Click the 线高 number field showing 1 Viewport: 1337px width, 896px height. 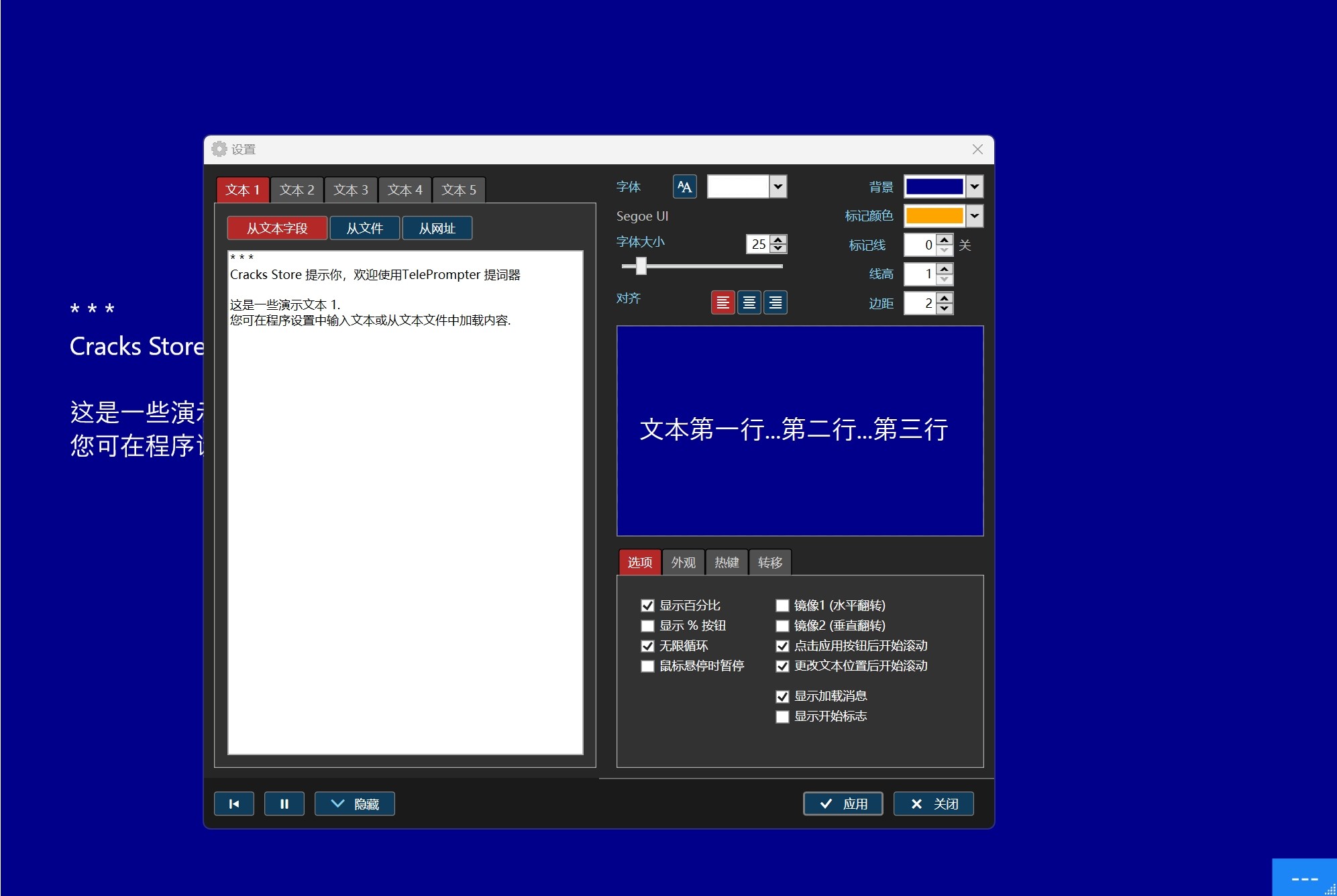click(x=920, y=274)
